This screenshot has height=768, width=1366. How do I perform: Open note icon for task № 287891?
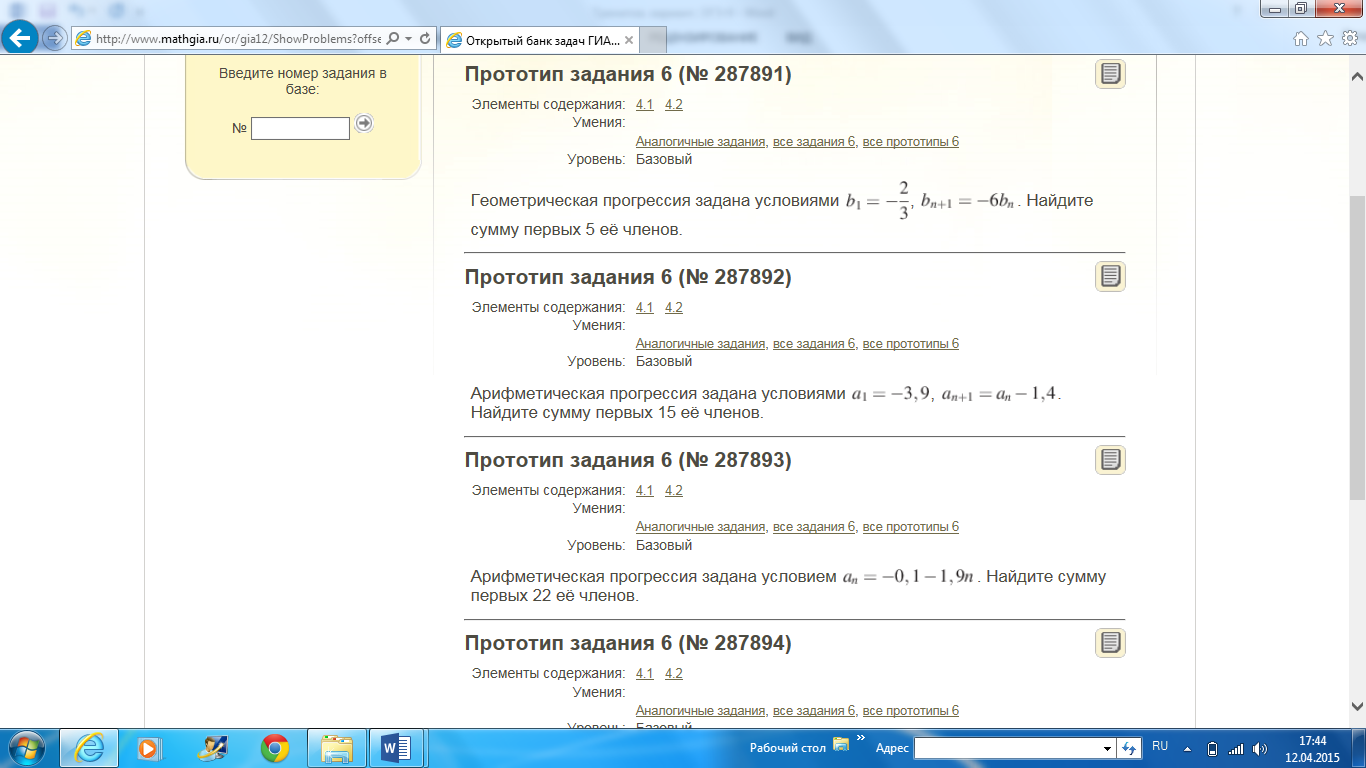point(1110,74)
